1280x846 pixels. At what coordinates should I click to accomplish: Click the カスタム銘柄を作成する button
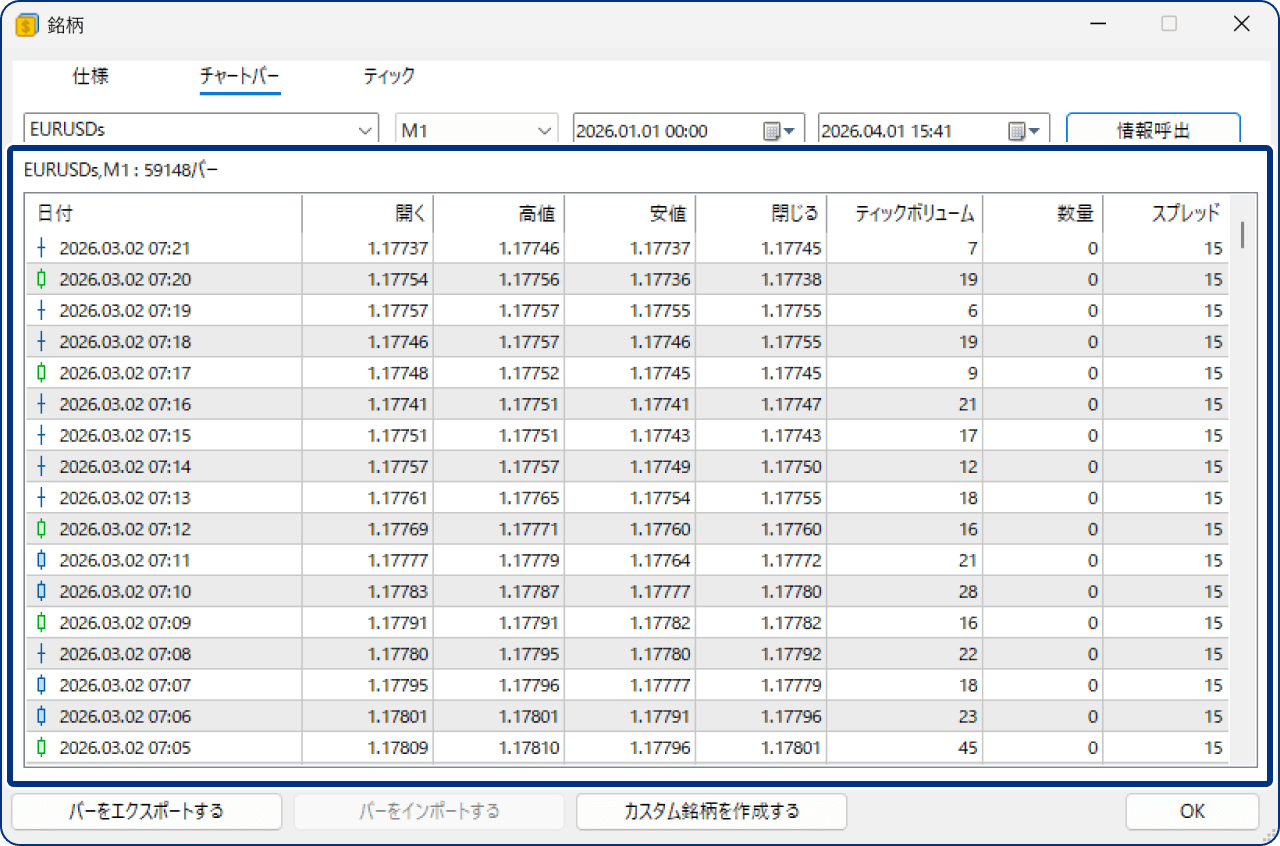click(x=711, y=811)
